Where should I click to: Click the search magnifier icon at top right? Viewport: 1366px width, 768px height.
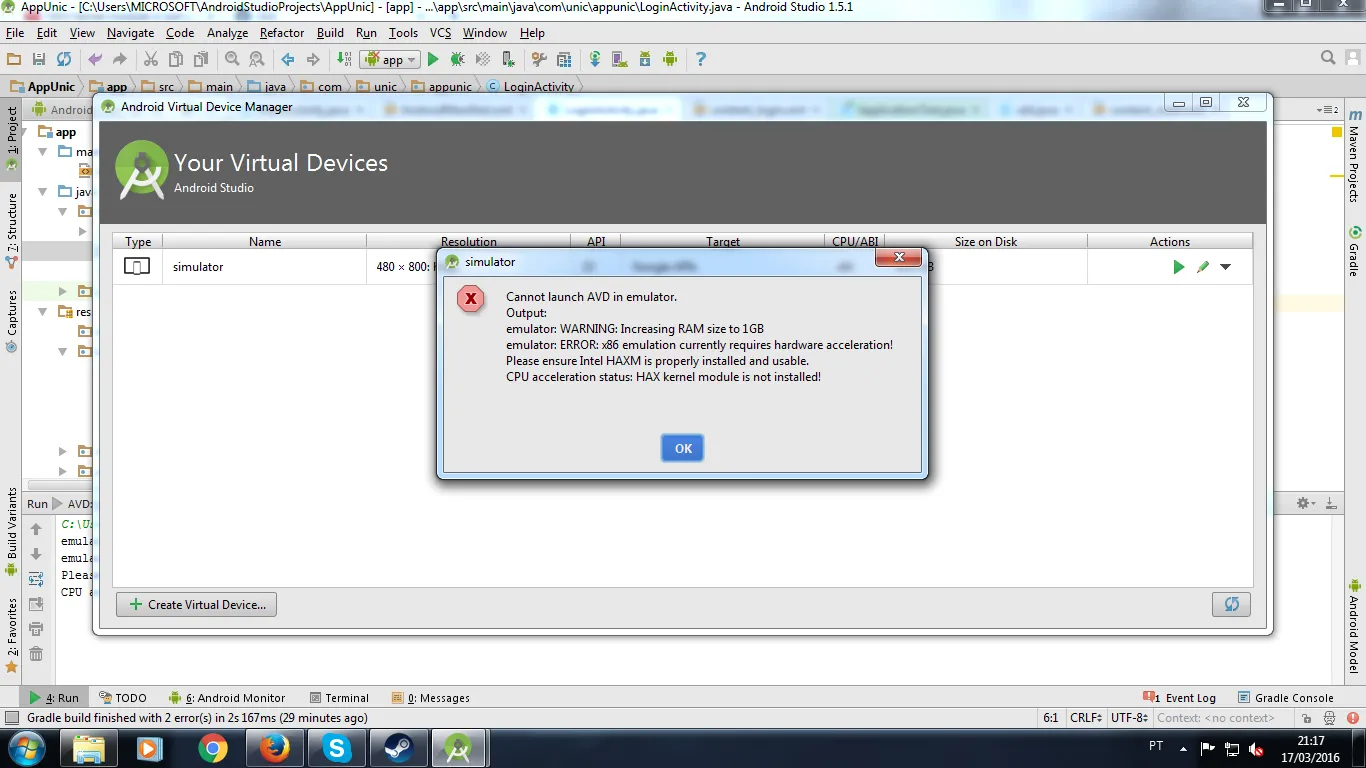point(1328,58)
